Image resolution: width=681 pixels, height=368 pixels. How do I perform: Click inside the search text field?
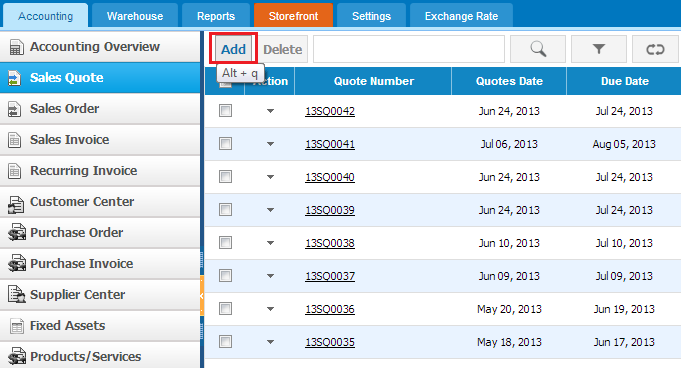(x=409, y=49)
